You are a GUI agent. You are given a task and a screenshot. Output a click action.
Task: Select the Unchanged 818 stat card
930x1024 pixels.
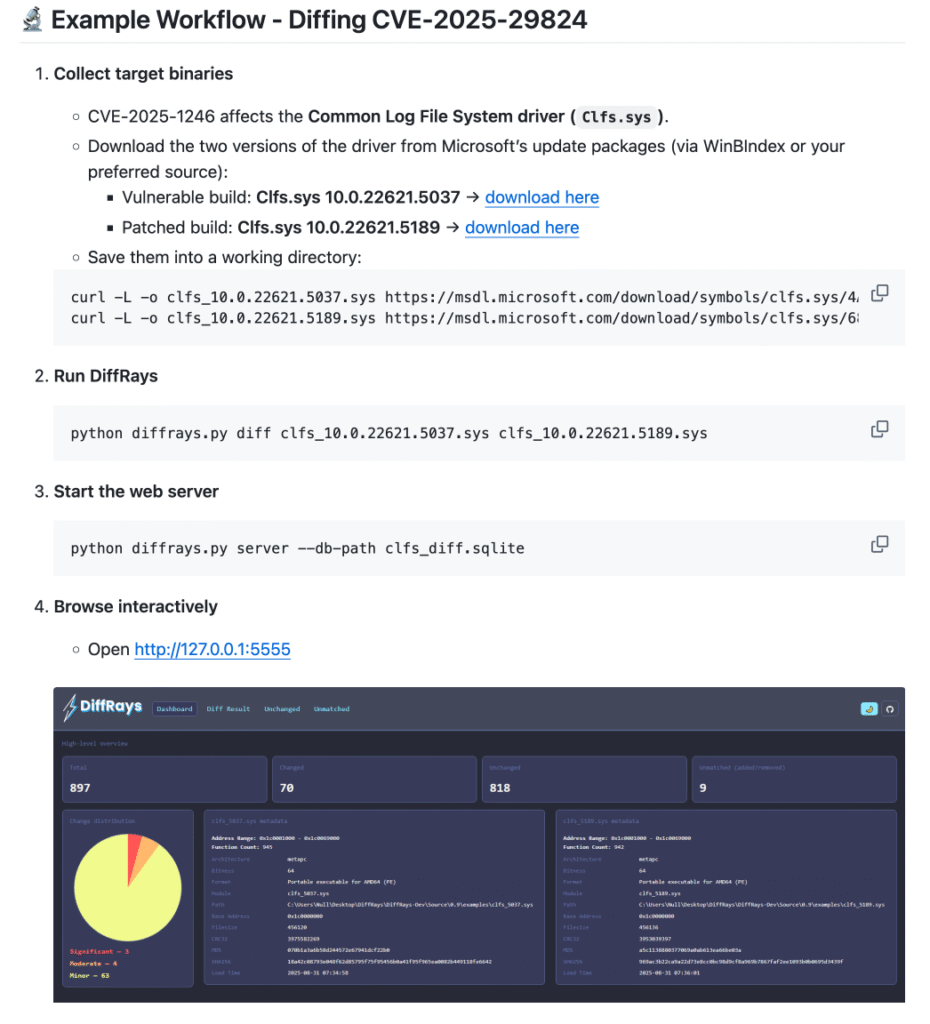click(x=583, y=779)
